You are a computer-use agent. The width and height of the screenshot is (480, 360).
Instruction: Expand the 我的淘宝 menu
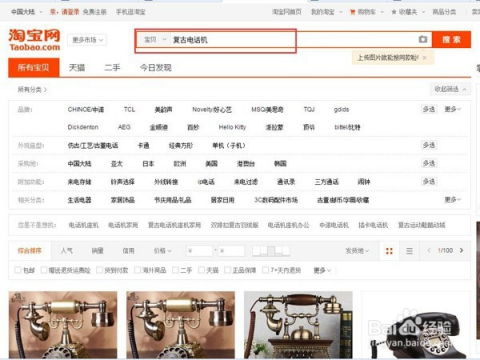pyautogui.click(x=326, y=12)
